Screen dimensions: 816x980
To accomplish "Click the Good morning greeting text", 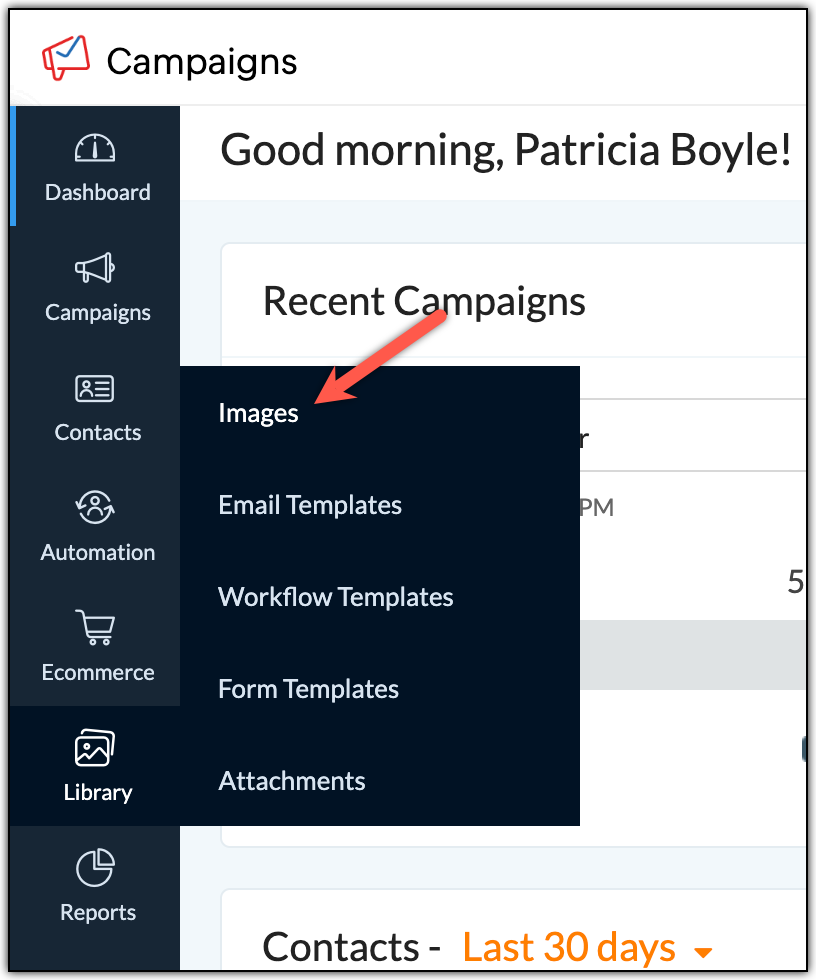I will [x=506, y=151].
